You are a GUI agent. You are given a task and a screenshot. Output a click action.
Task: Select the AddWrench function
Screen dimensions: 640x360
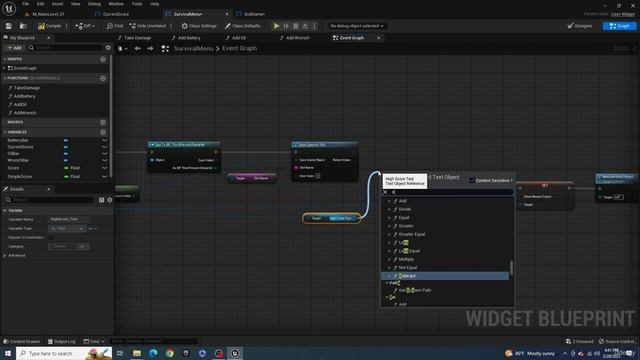click(x=25, y=113)
